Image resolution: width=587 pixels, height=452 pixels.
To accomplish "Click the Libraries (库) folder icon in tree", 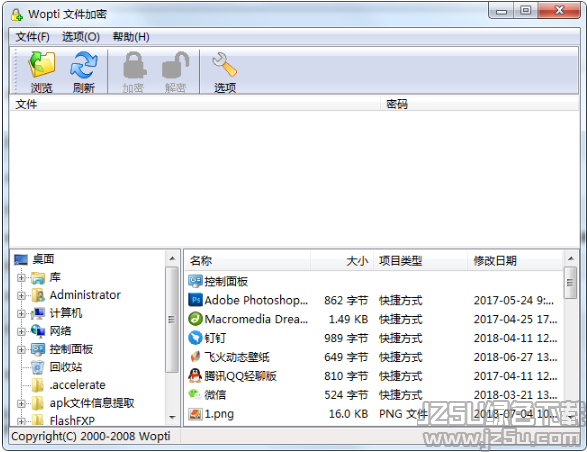I will (38, 277).
